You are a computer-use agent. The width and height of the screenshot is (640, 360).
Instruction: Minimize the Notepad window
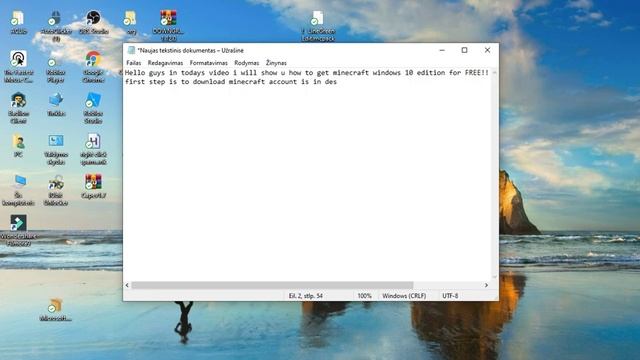(442, 50)
